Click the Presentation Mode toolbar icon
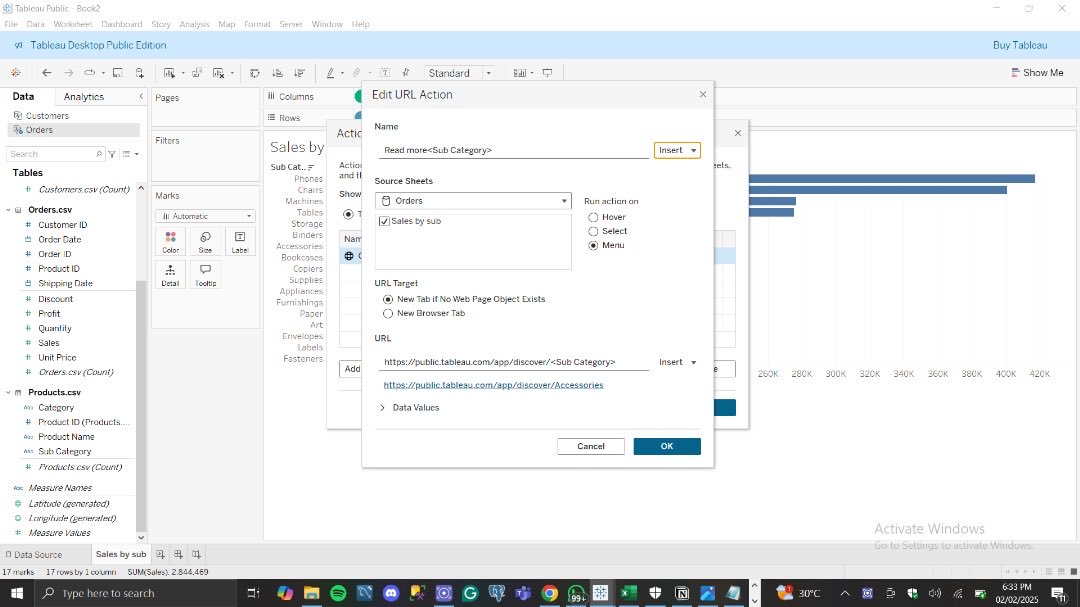 pyautogui.click(x=547, y=72)
